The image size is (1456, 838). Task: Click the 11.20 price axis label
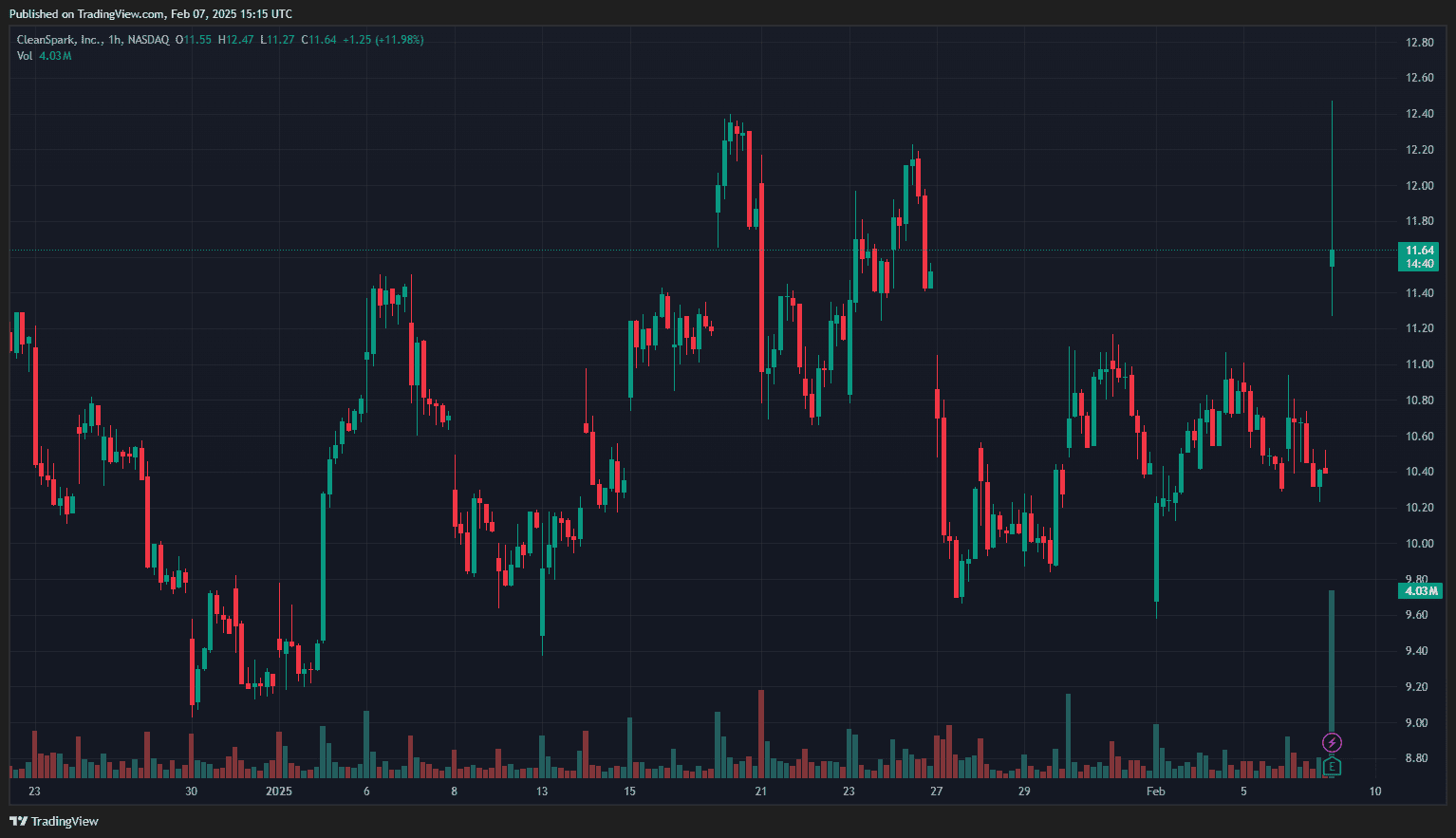click(1420, 328)
